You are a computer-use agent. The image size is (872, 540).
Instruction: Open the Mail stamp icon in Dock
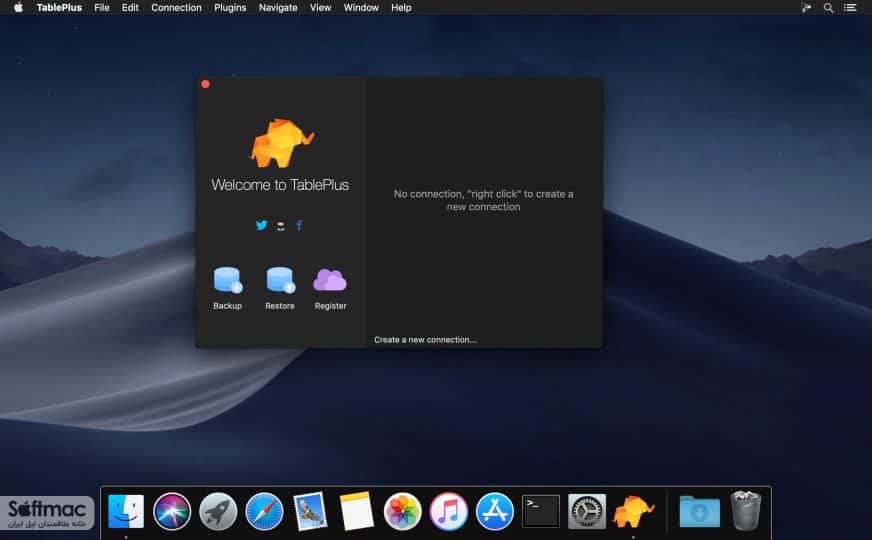point(310,511)
